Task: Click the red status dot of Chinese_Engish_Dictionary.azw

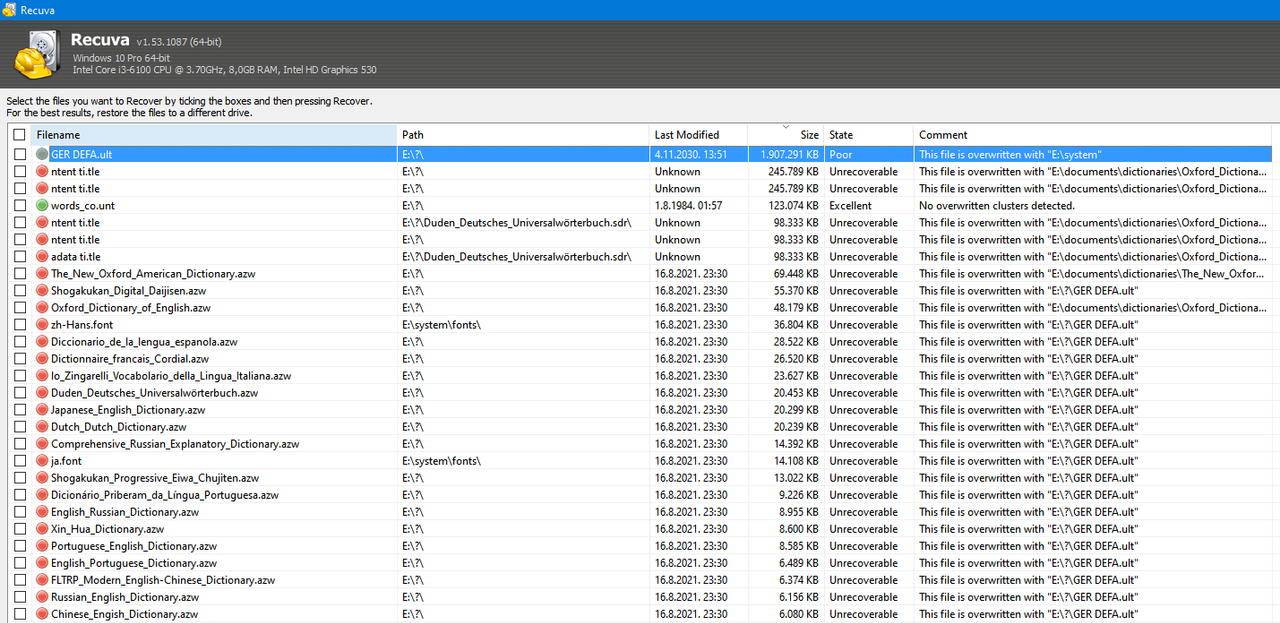Action: click(42, 614)
